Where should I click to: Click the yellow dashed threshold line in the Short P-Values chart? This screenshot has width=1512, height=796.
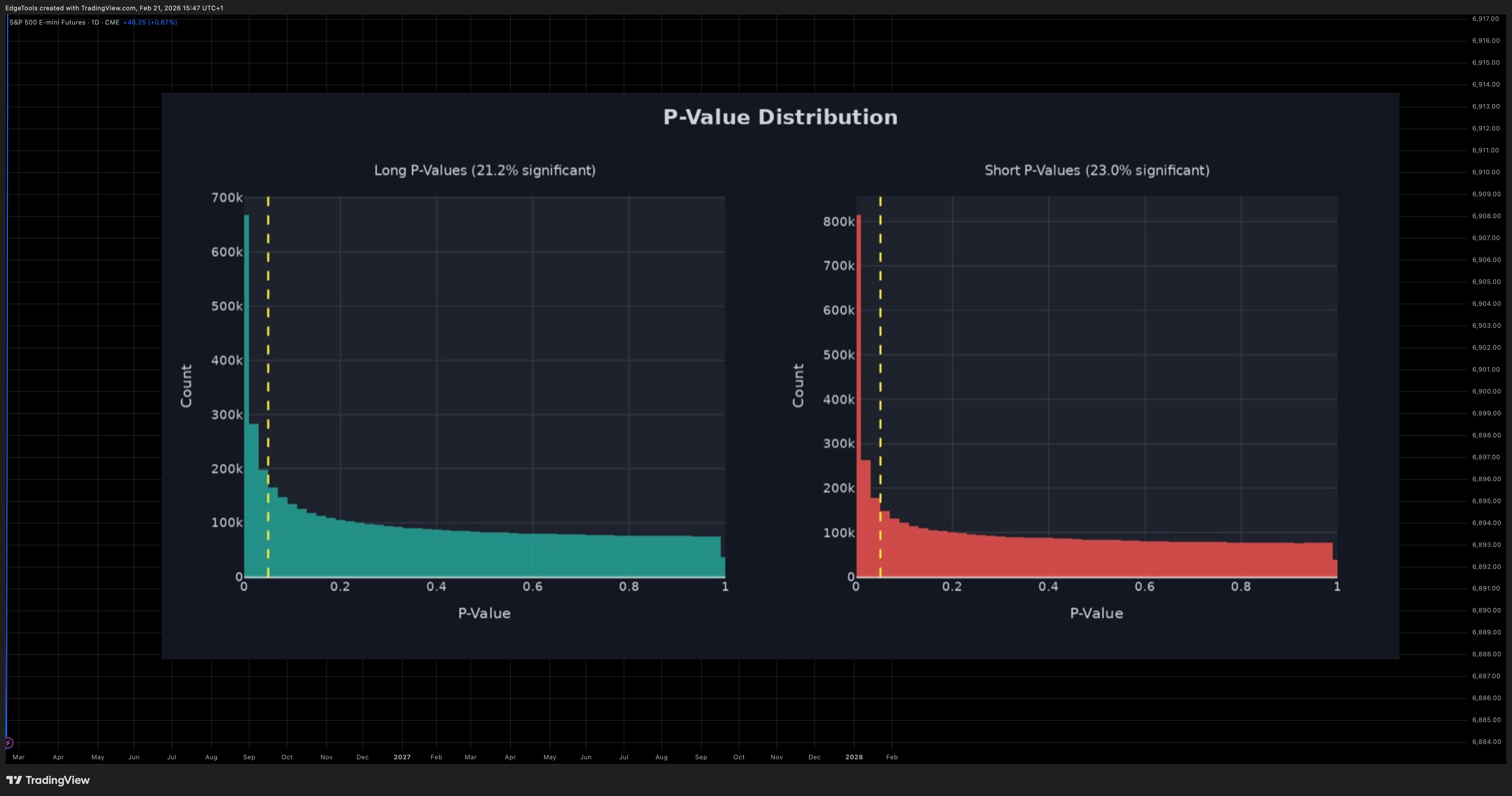(x=880, y=387)
